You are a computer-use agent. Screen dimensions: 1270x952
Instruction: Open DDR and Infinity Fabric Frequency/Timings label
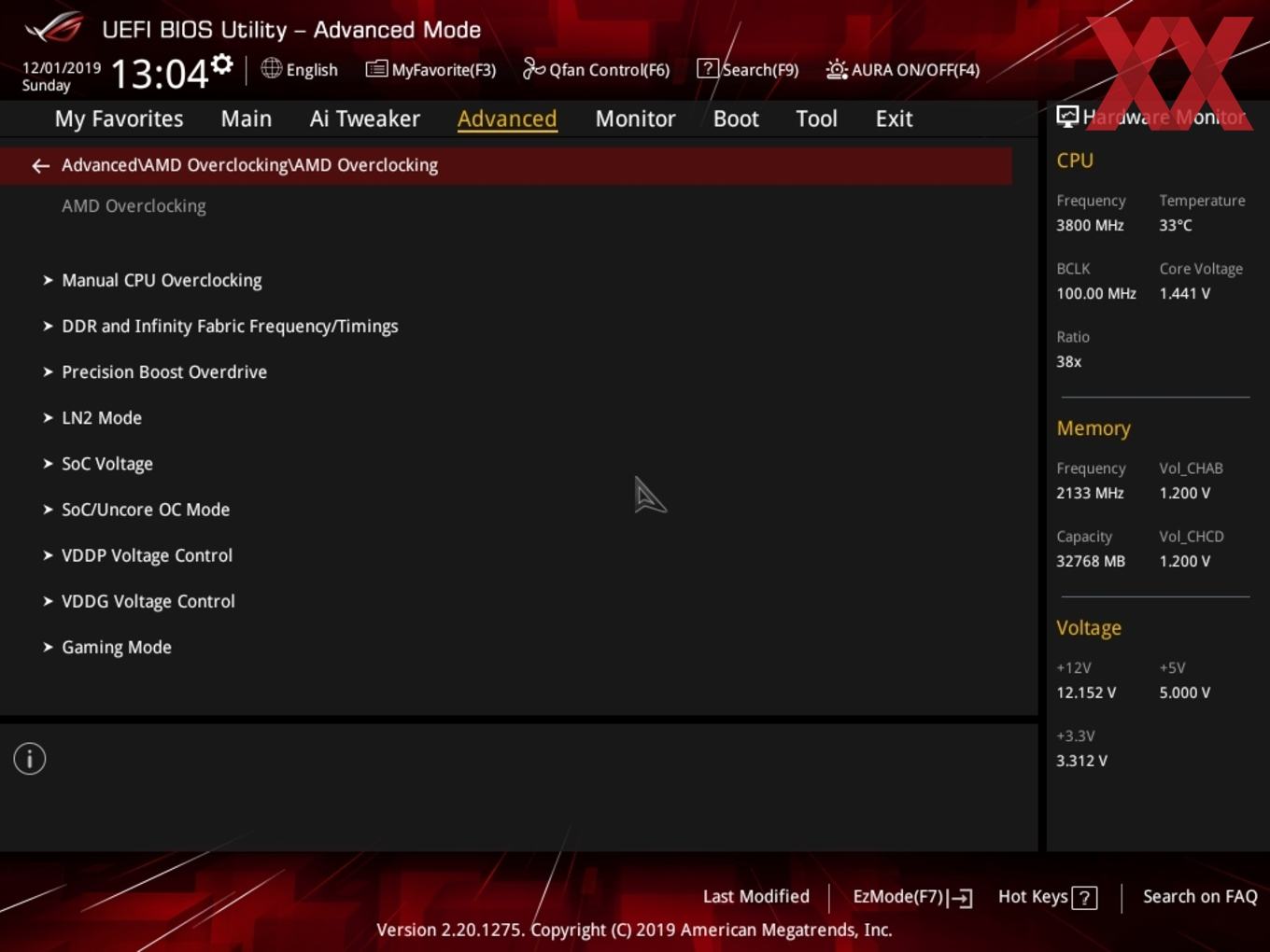(x=230, y=326)
